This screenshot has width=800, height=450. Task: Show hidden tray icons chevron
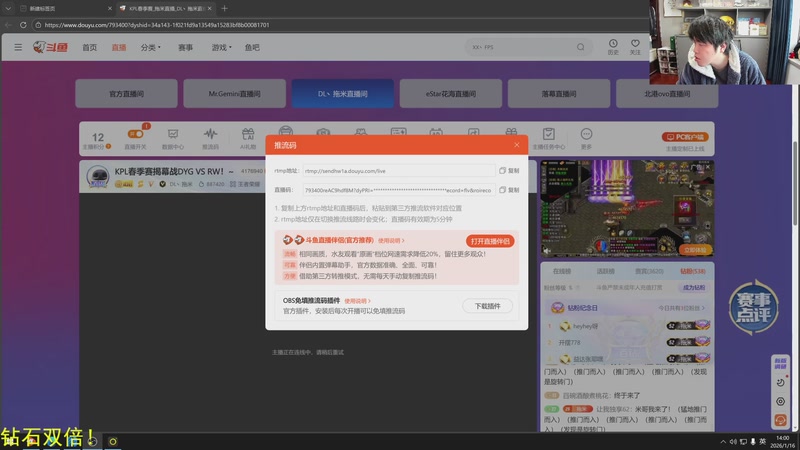point(723,442)
